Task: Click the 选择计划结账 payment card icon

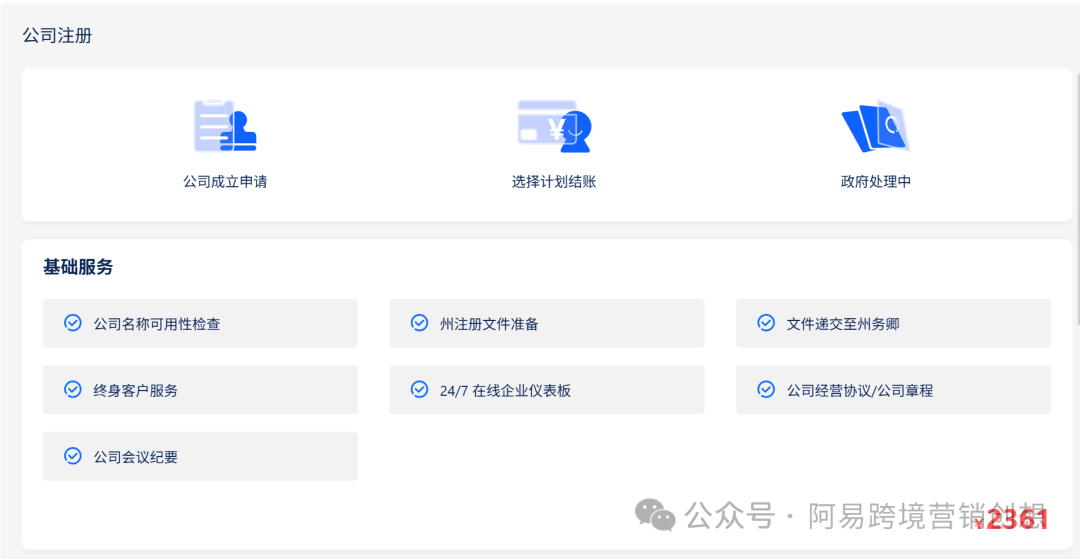Action: pyautogui.click(x=555, y=126)
